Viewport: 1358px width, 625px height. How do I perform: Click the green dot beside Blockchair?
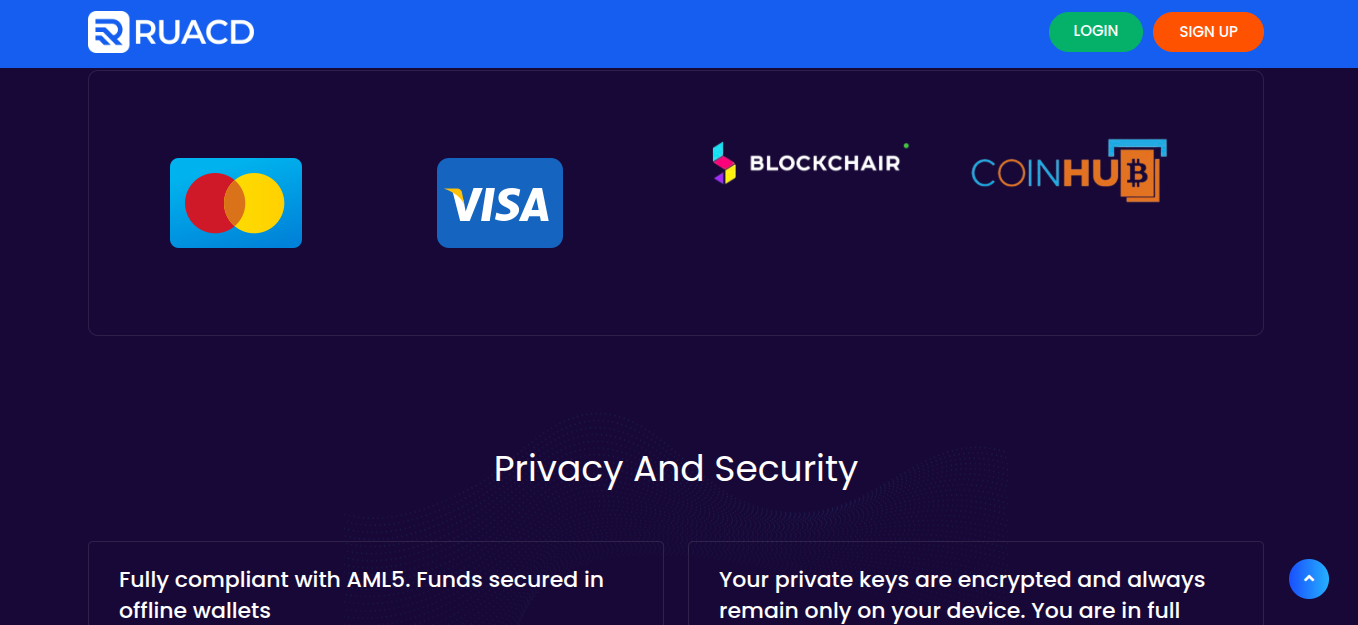click(x=906, y=146)
